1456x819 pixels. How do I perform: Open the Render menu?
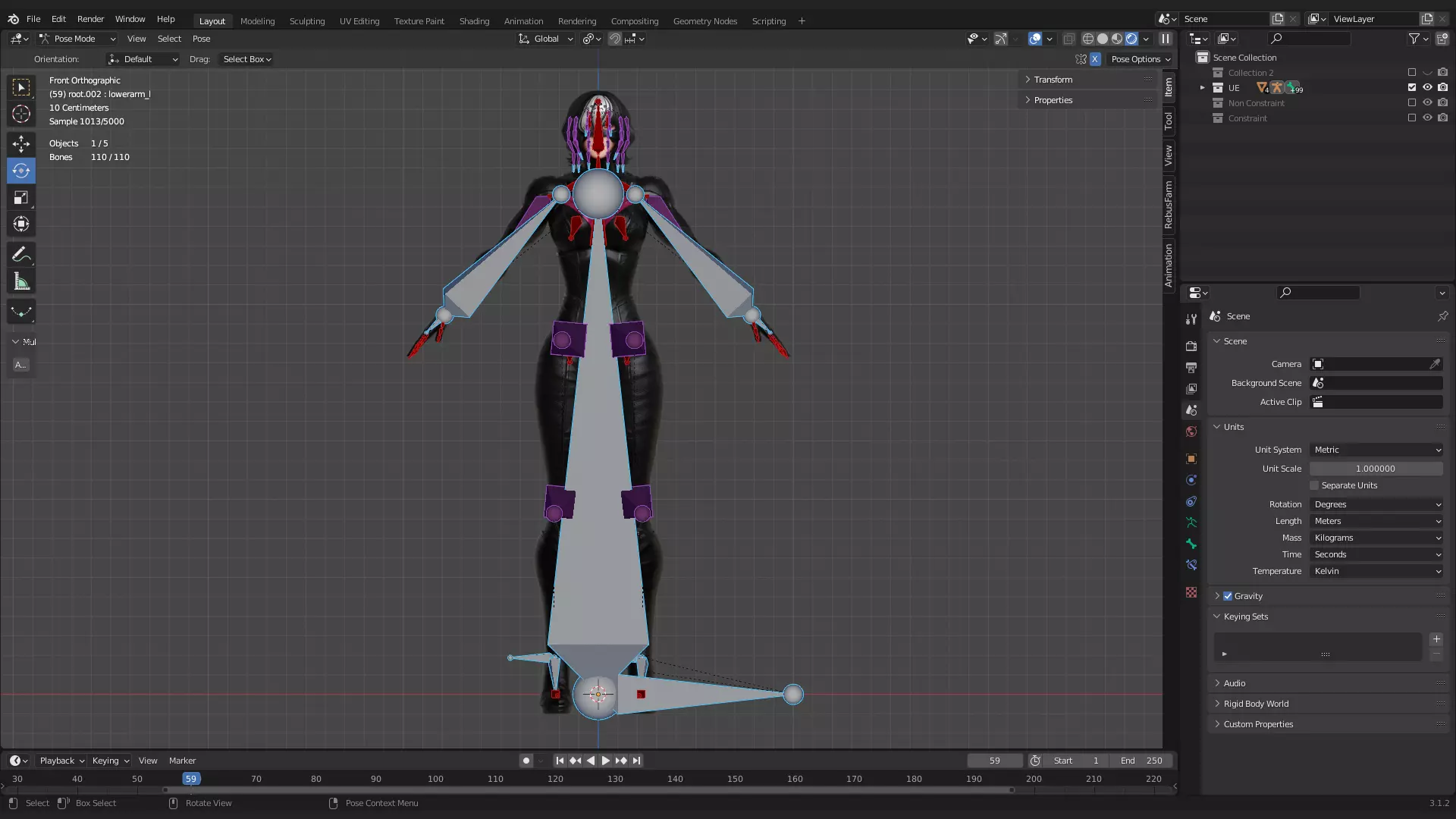pyautogui.click(x=90, y=19)
